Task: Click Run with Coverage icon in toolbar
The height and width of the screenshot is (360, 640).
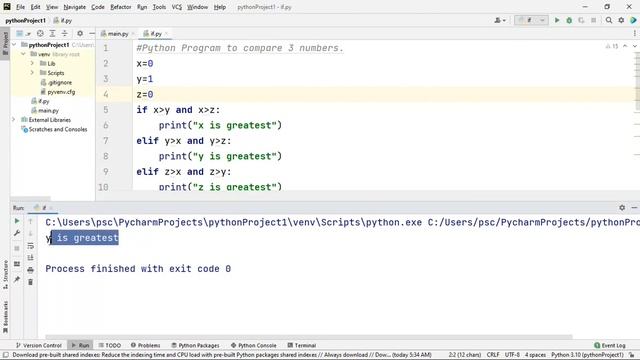Action: [581, 20]
